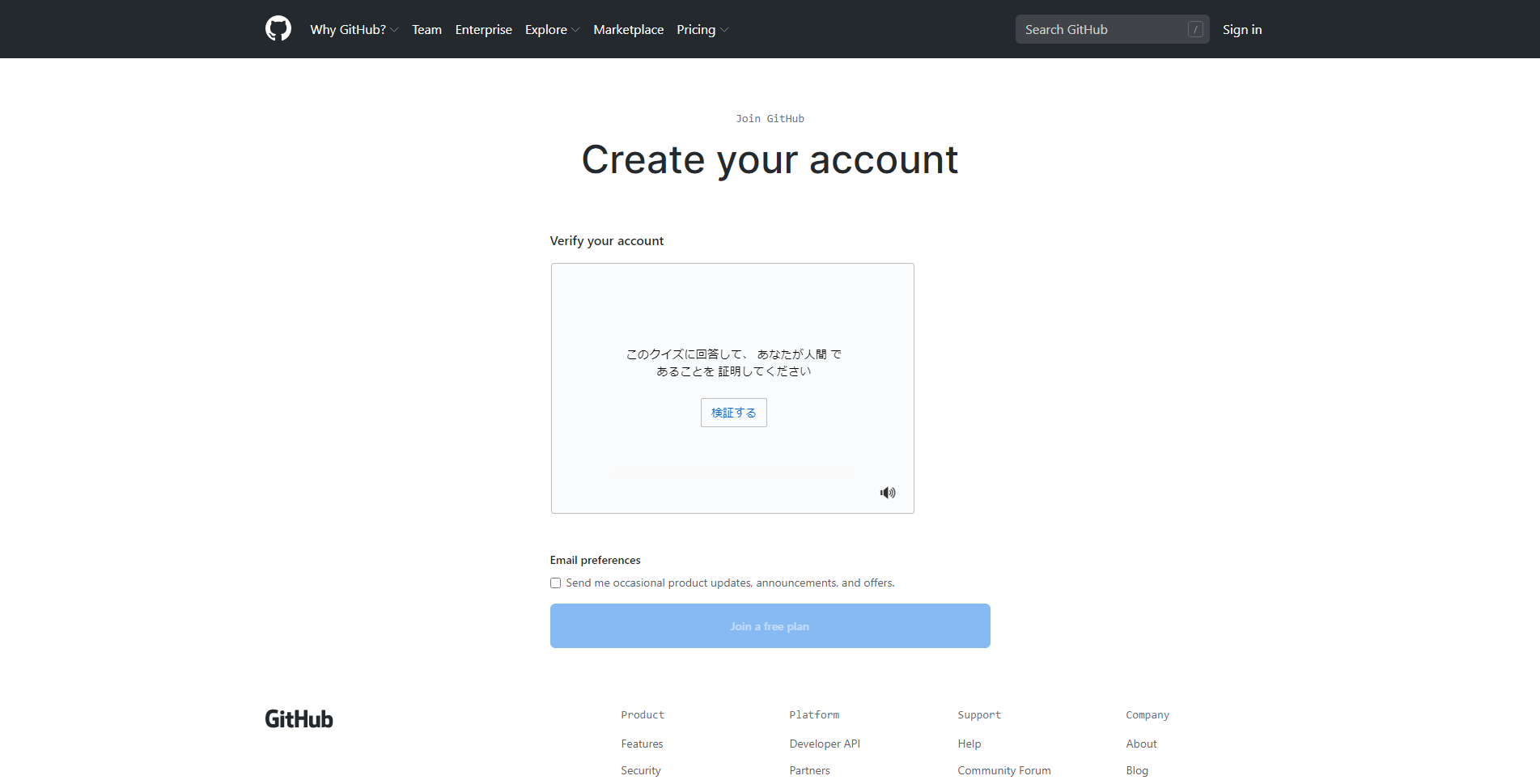1540x784 pixels.
Task: Click the Join a free plan button
Action: pos(770,626)
